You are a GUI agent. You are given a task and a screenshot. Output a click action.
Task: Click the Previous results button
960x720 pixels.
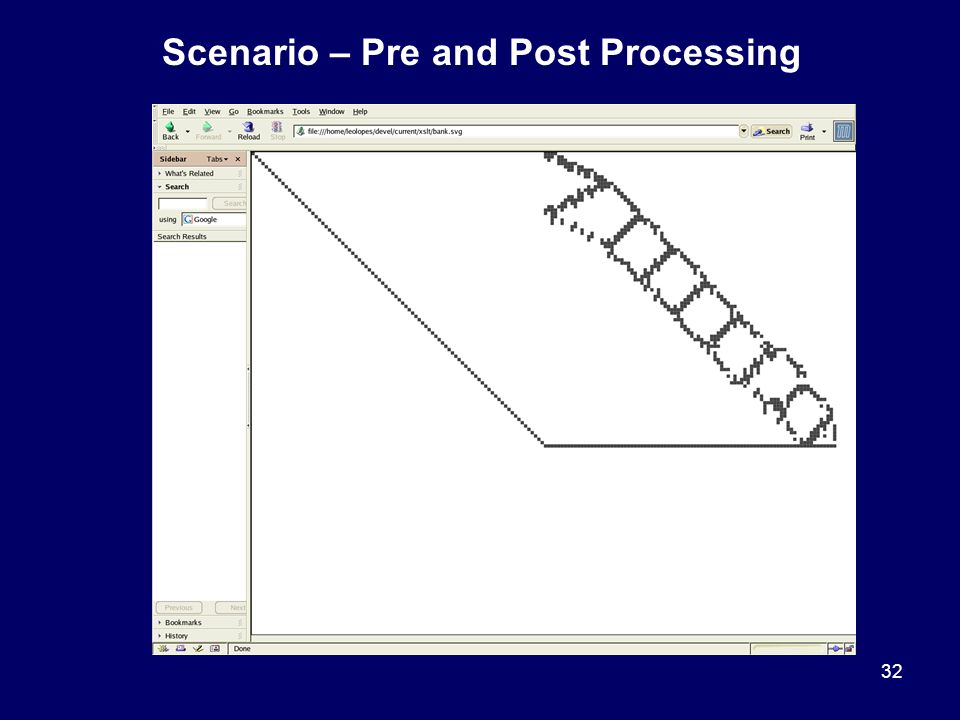tap(179, 607)
